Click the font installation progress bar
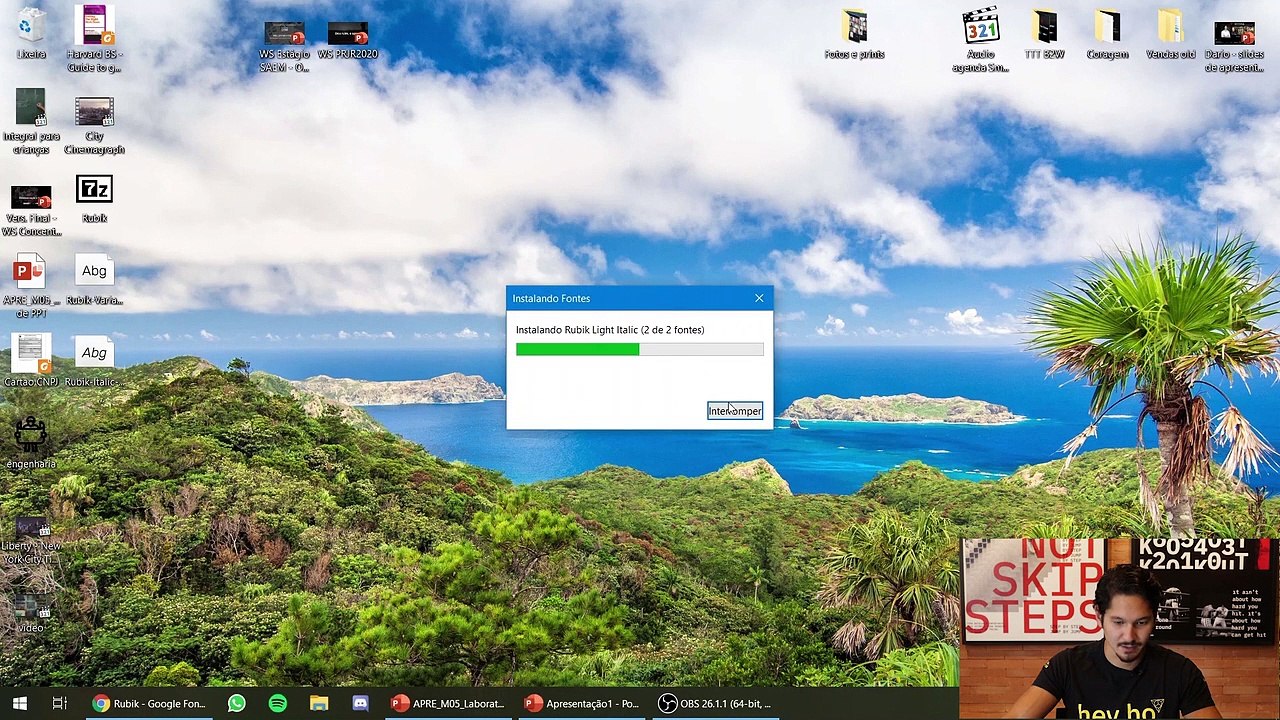 click(x=640, y=349)
